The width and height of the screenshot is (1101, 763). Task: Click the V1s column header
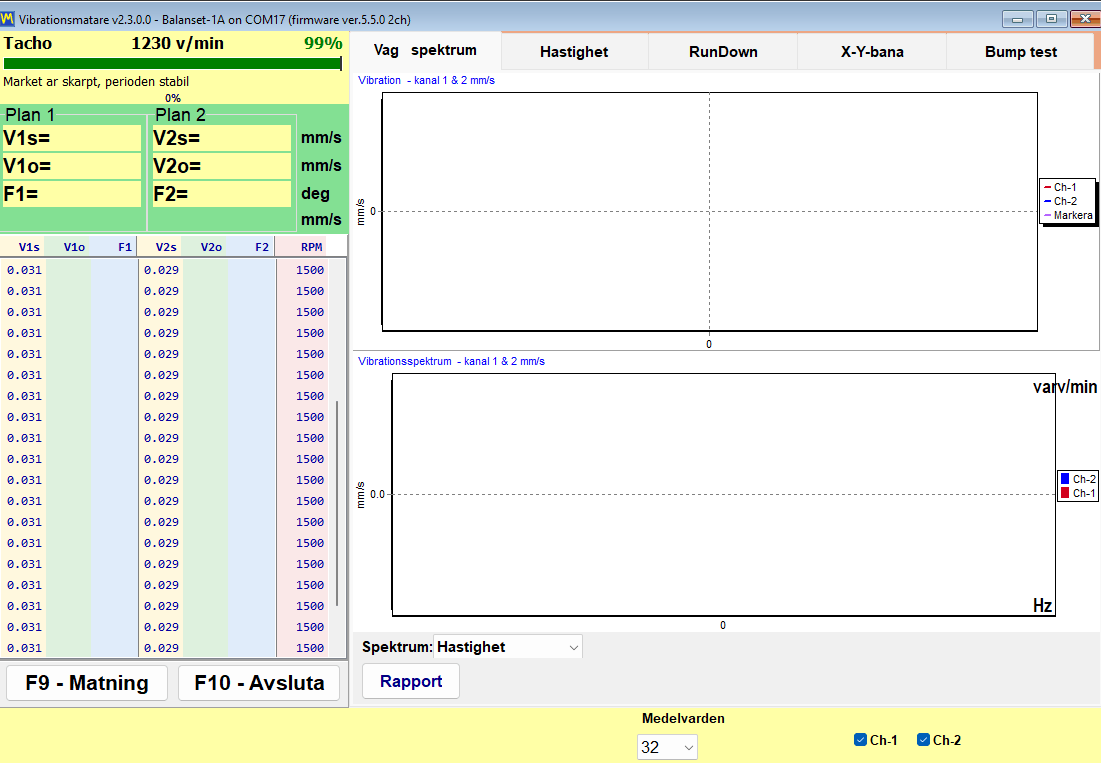tap(22, 247)
